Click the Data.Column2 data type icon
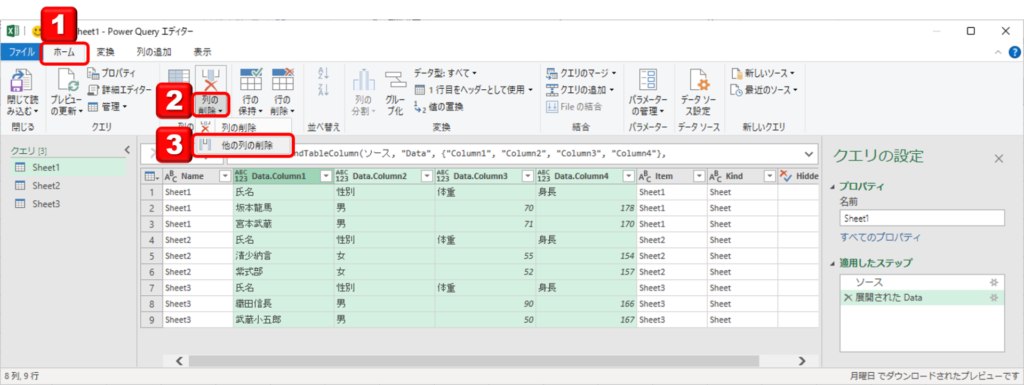Image resolution: width=1024 pixels, height=385 pixels. coord(342,176)
